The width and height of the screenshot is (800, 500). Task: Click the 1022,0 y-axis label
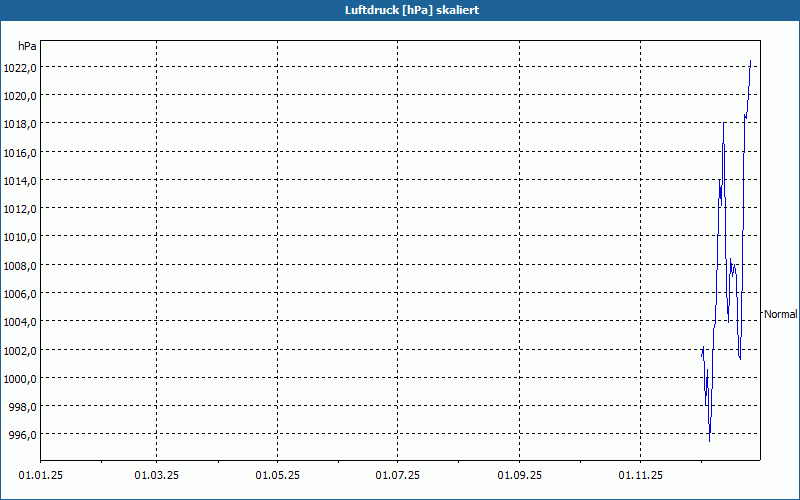point(22,67)
